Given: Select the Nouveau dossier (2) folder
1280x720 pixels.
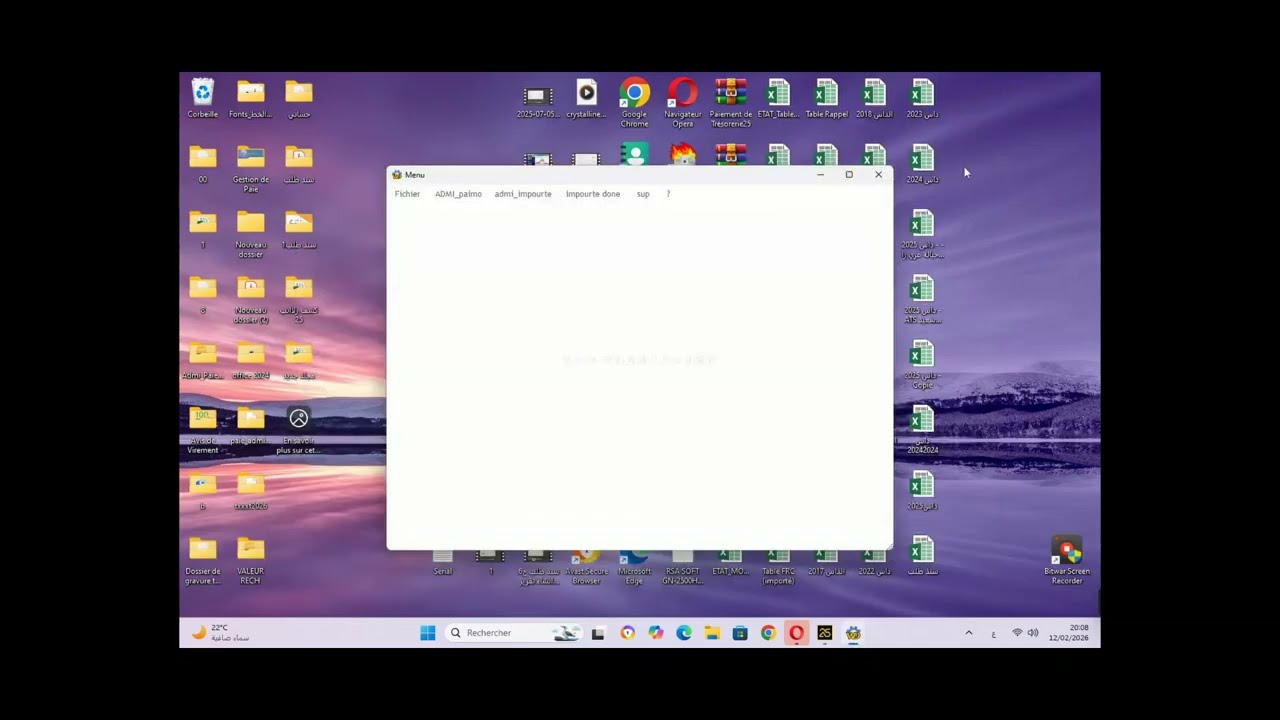Looking at the screenshot, I should 251,299.
